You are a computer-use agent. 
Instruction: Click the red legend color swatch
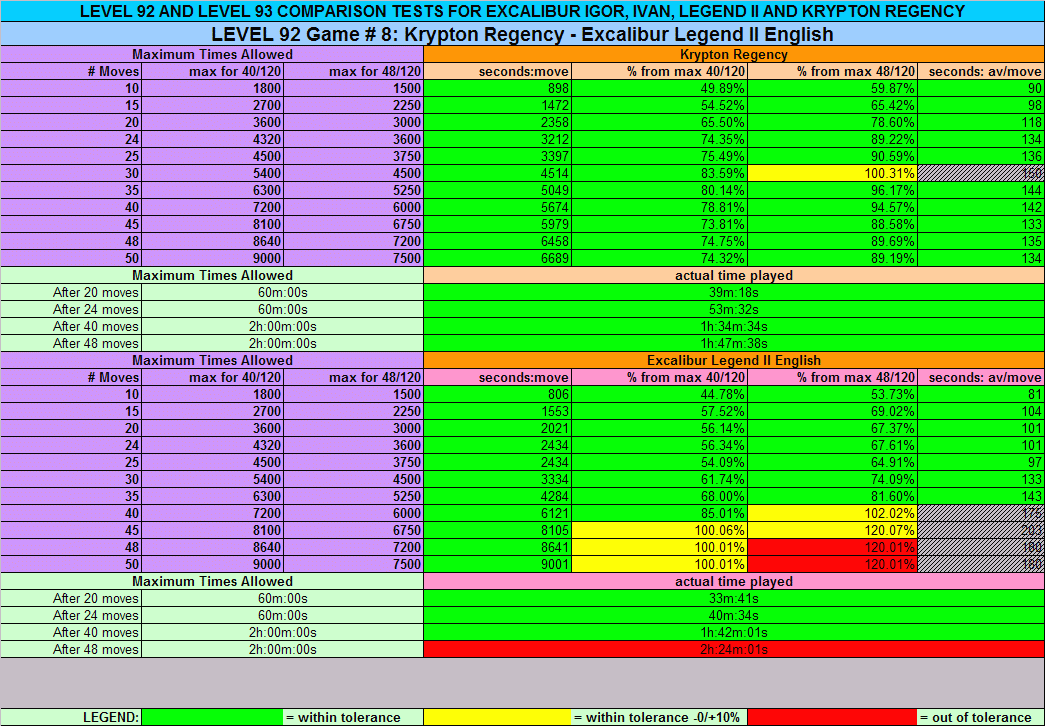[x=832, y=717]
